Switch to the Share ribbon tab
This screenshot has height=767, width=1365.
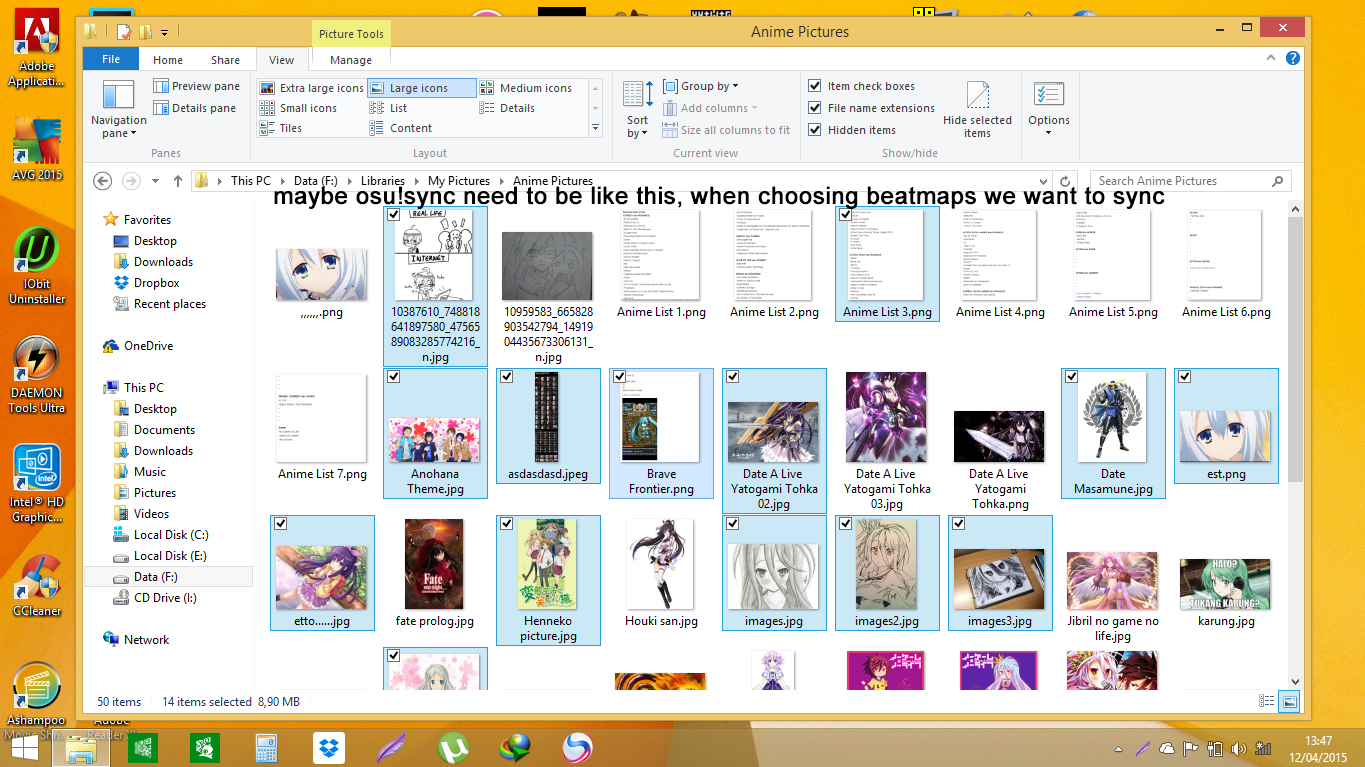tap(226, 60)
